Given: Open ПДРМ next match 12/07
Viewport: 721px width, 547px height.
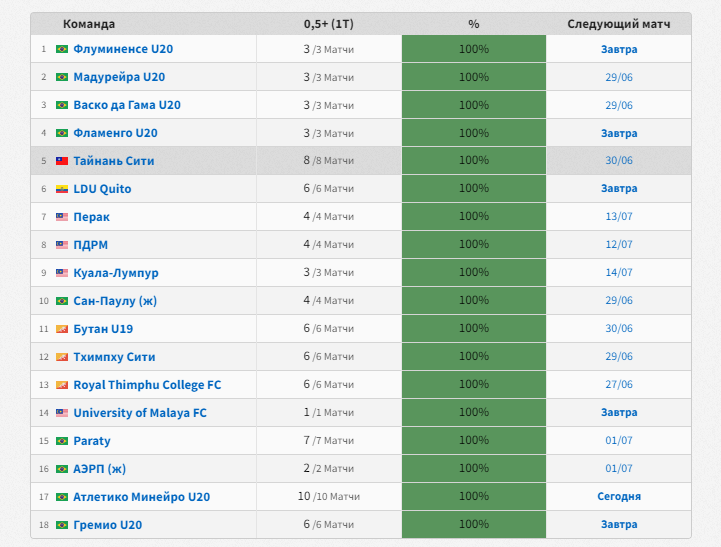Looking at the screenshot, I should pos(619,245).
